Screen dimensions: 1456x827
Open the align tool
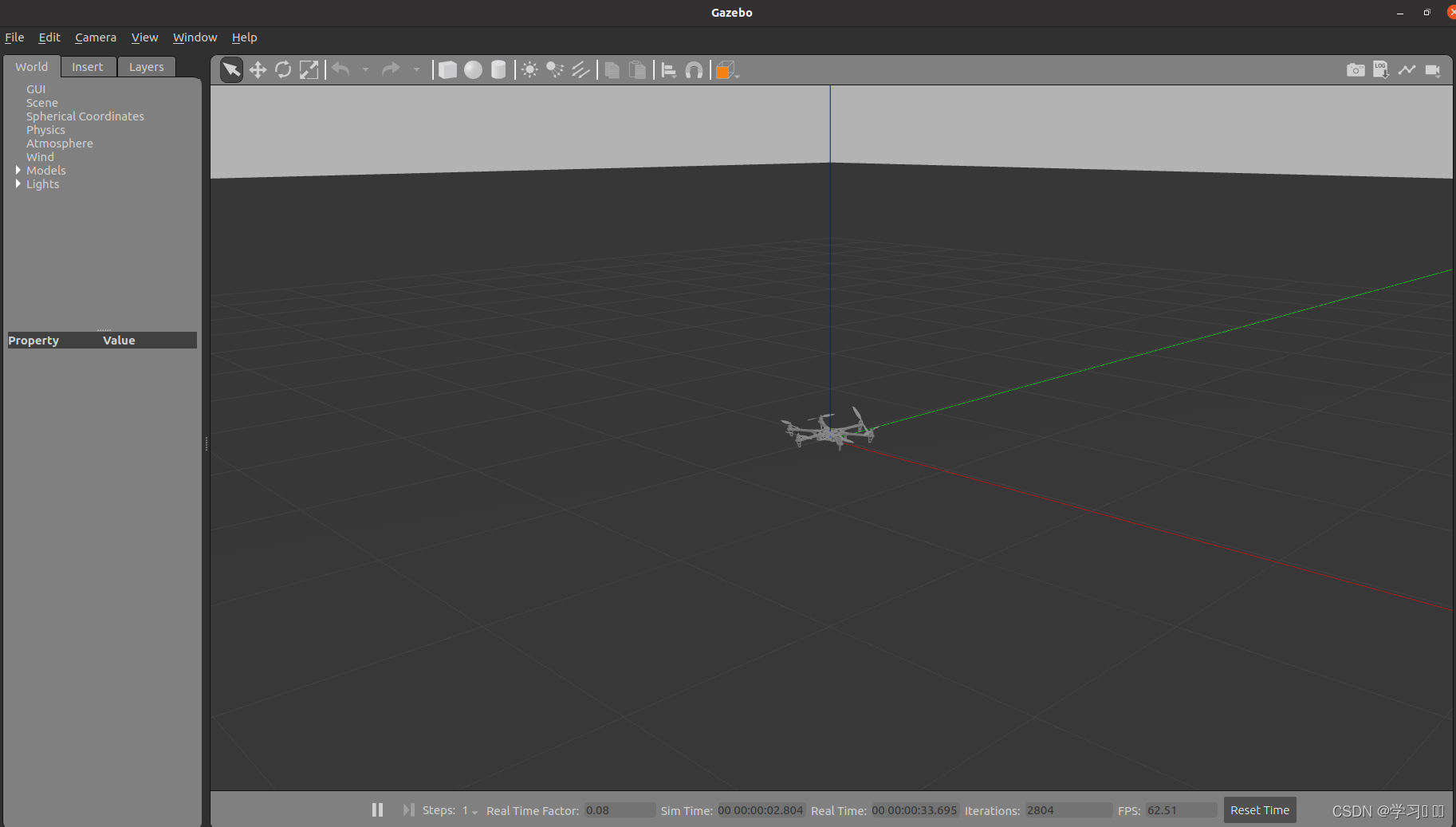[x=669, y=70]
